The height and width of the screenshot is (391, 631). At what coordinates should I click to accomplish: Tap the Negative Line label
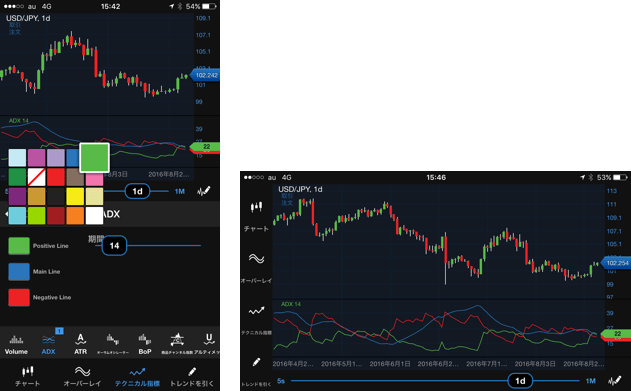click(x=52, y=297)
